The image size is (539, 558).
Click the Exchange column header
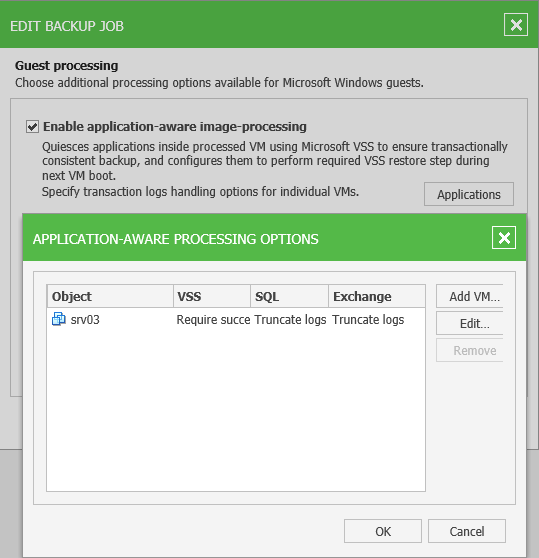coord(377,296)
